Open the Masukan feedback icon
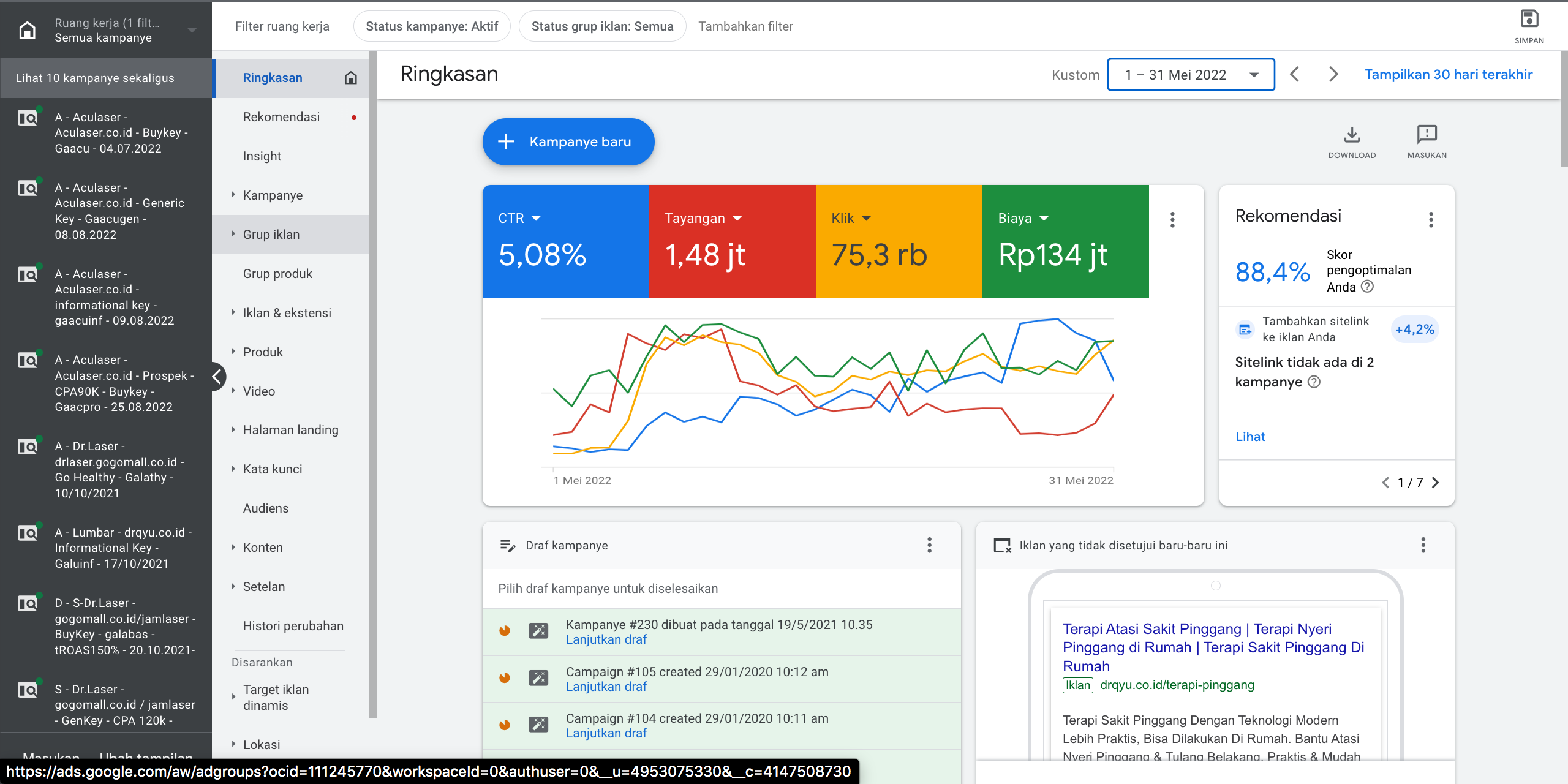 [1427, 135]
